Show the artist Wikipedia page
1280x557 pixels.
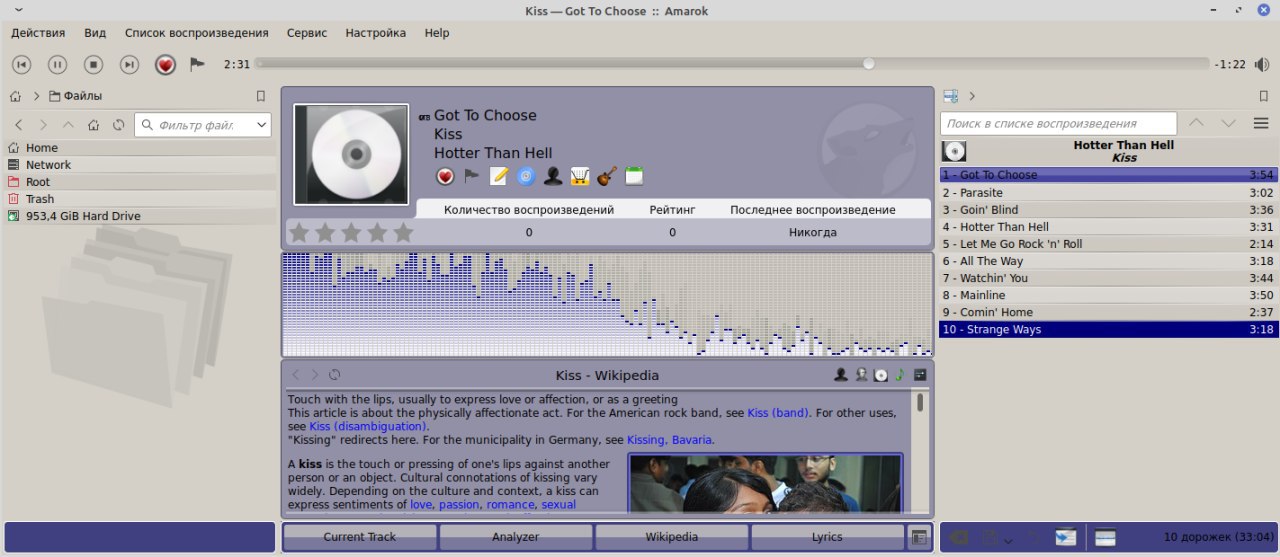[x=841, y=375]
